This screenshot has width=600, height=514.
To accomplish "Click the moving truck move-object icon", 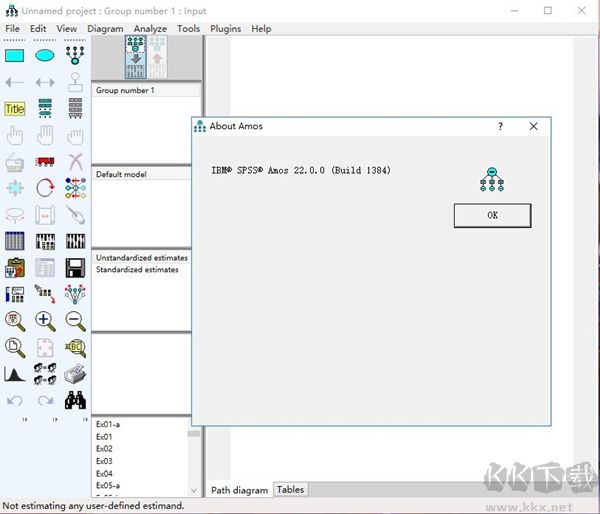I will point(45,162).
